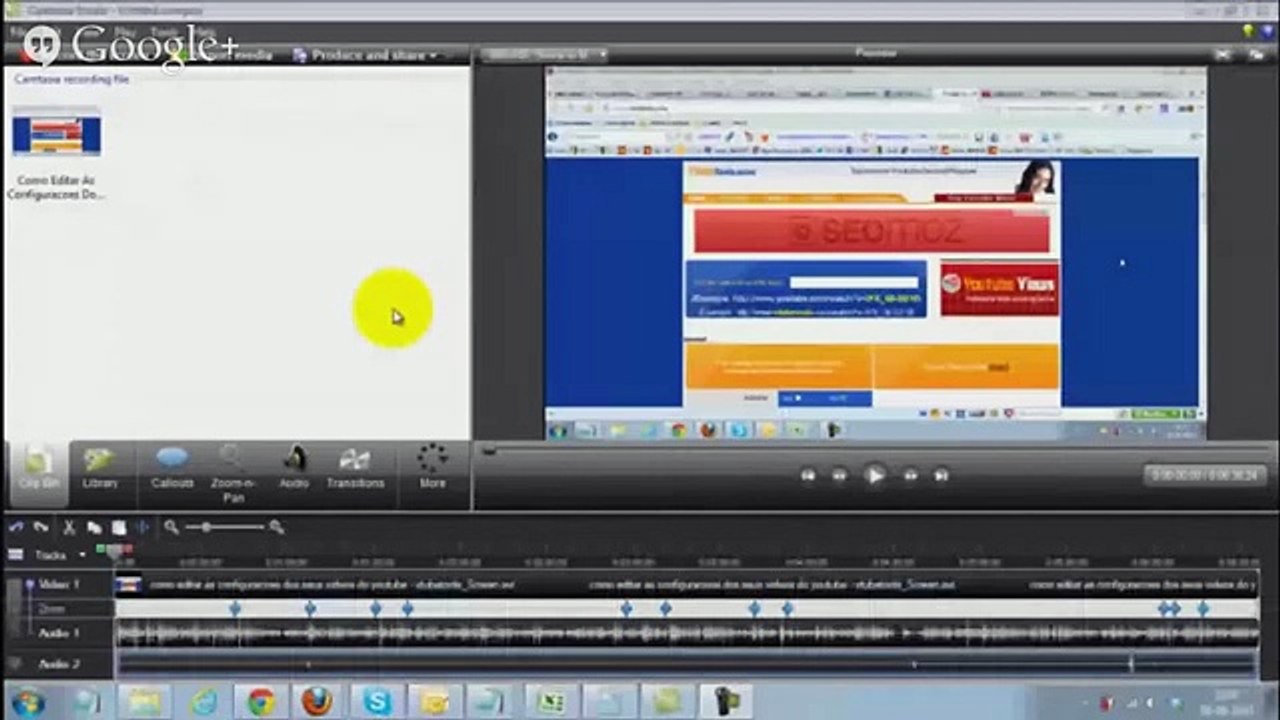
Task: Jump to the previous clip in the preview
Action: coord(808,476)
